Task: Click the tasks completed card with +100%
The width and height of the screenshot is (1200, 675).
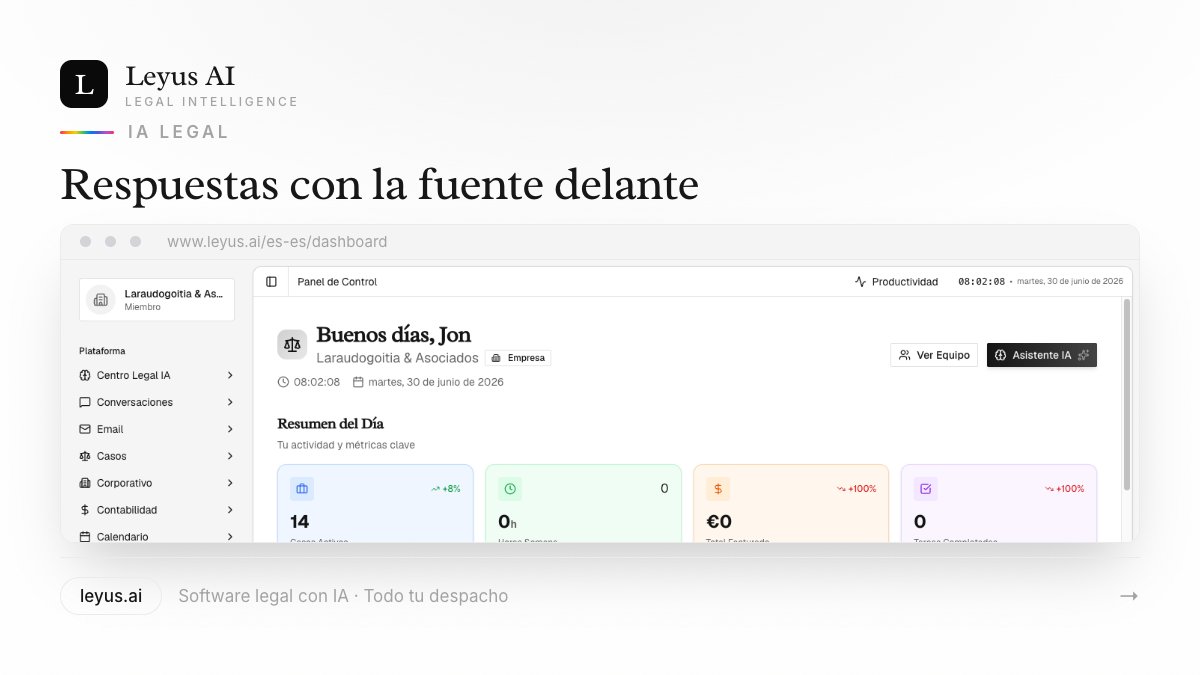Action: (999, 503)
